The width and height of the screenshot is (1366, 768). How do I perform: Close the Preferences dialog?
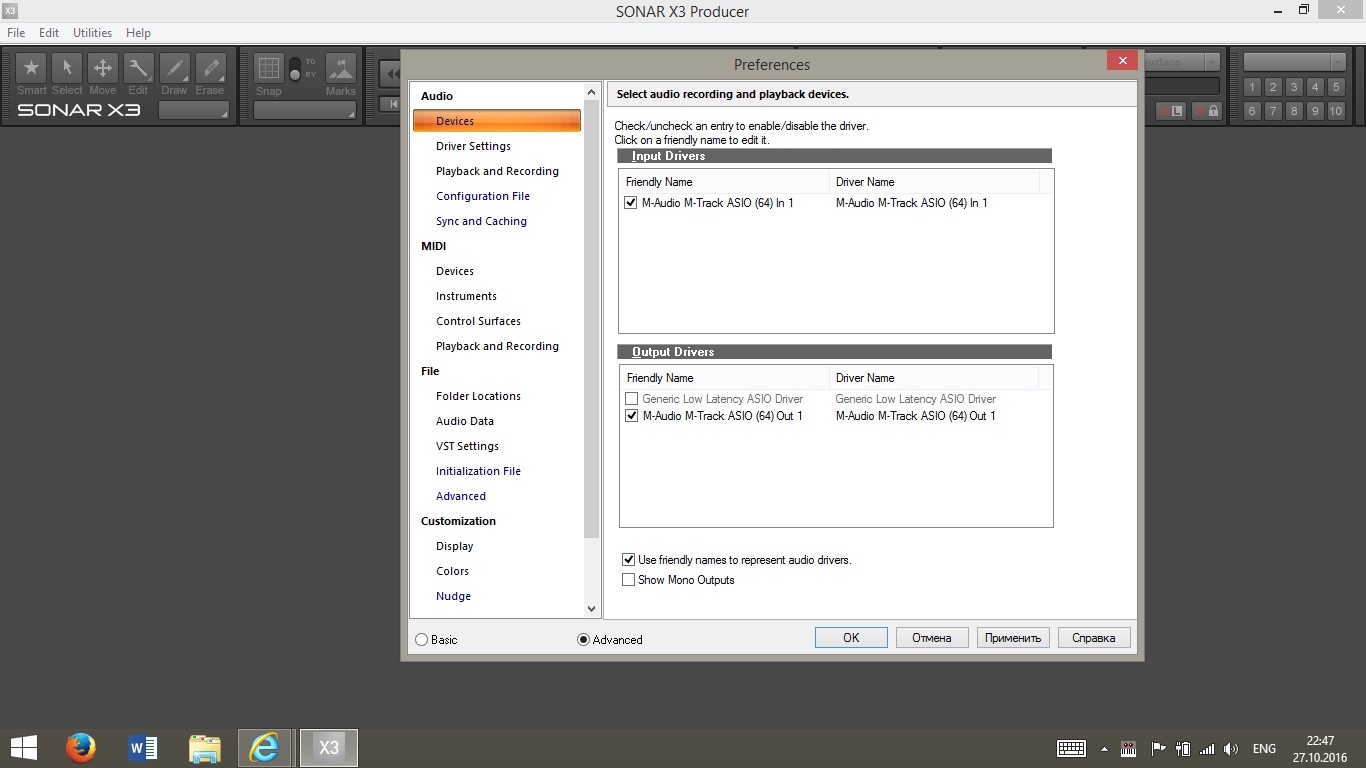pyautogui.click(x=1122, y=61)
